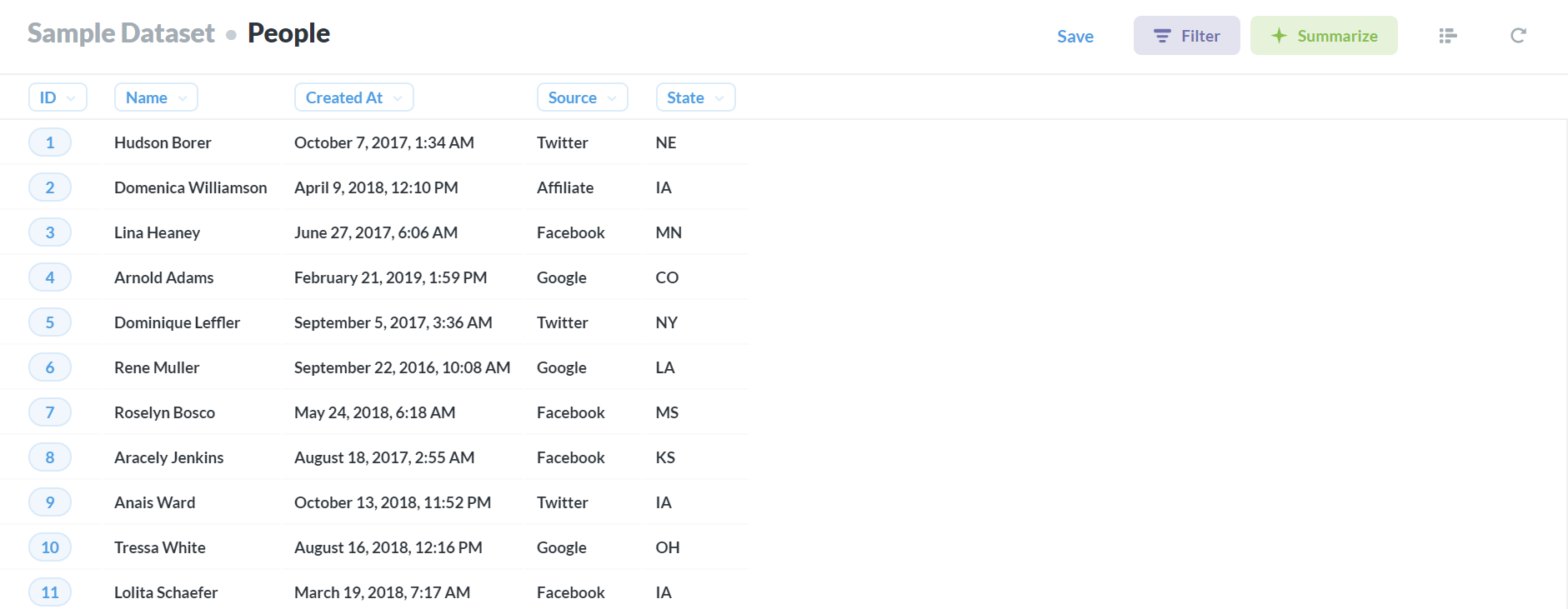Go to Sample Dataset breadcrumb
Screen dimensions: 1568x609
(121, 33)
